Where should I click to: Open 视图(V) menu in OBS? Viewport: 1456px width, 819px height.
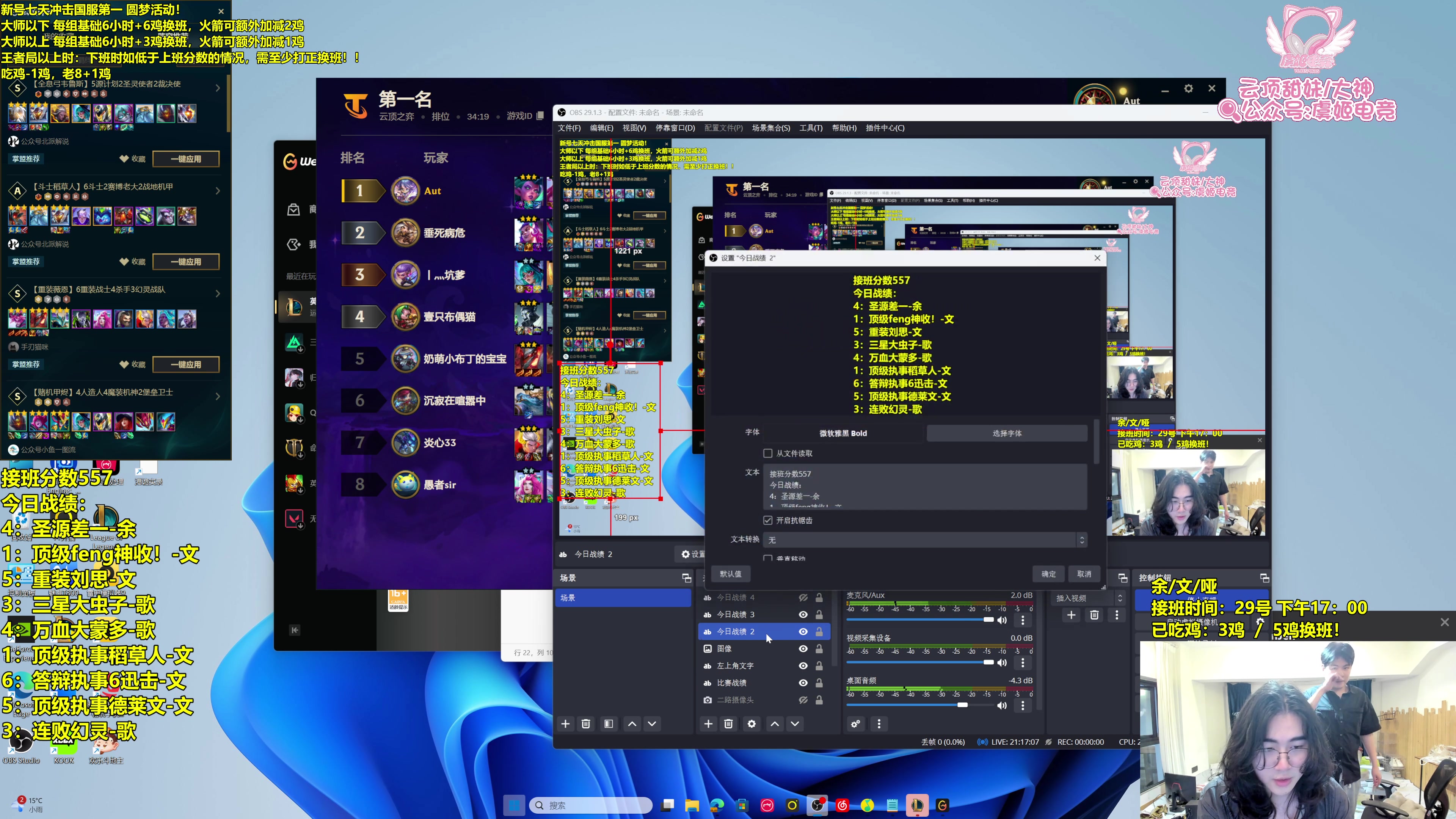tap(634, 128)
